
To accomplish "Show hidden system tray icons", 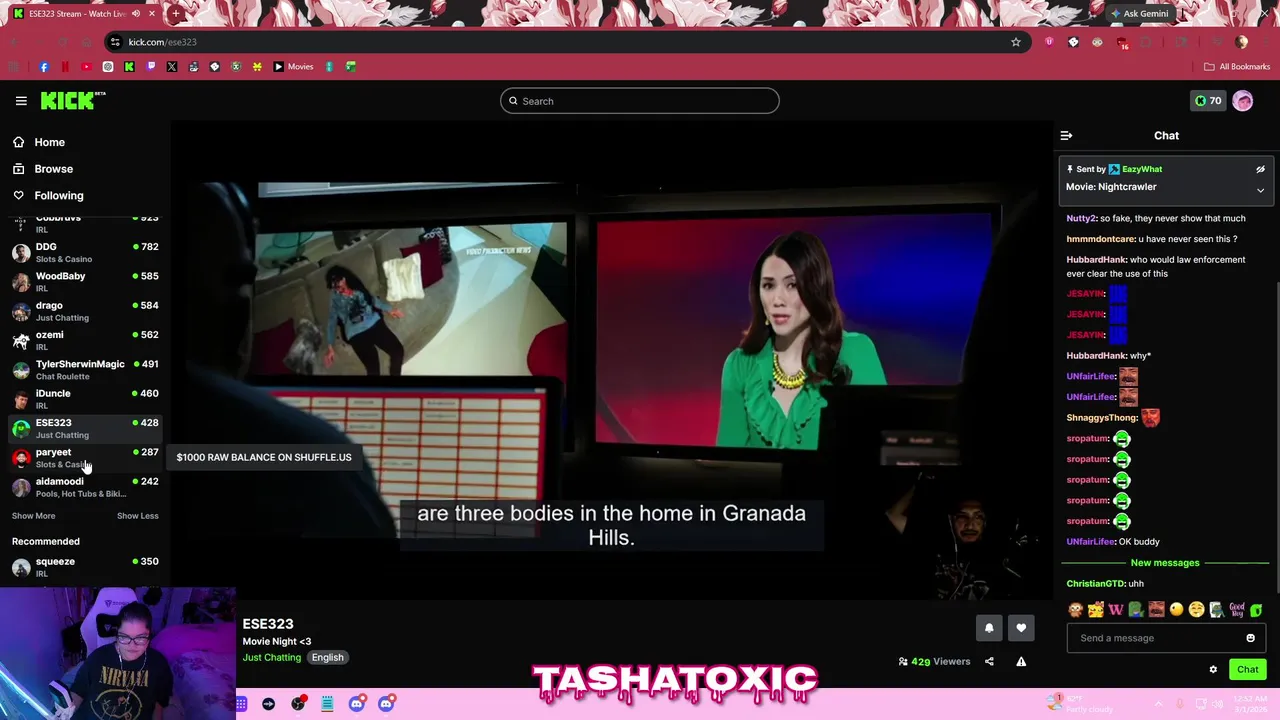I will coord(1157,704).
